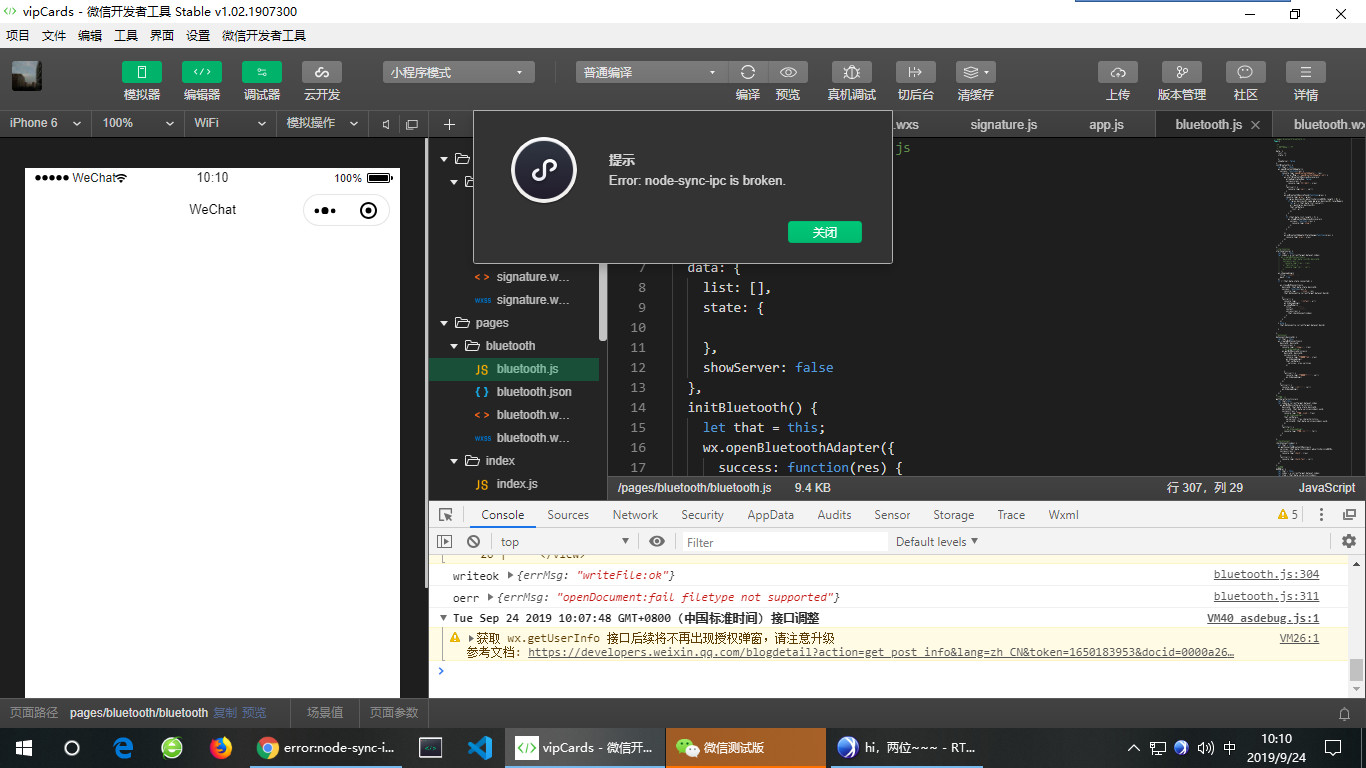
Task: Toggle the 调试器 debugger panel
Action: (x=262, y=72)
